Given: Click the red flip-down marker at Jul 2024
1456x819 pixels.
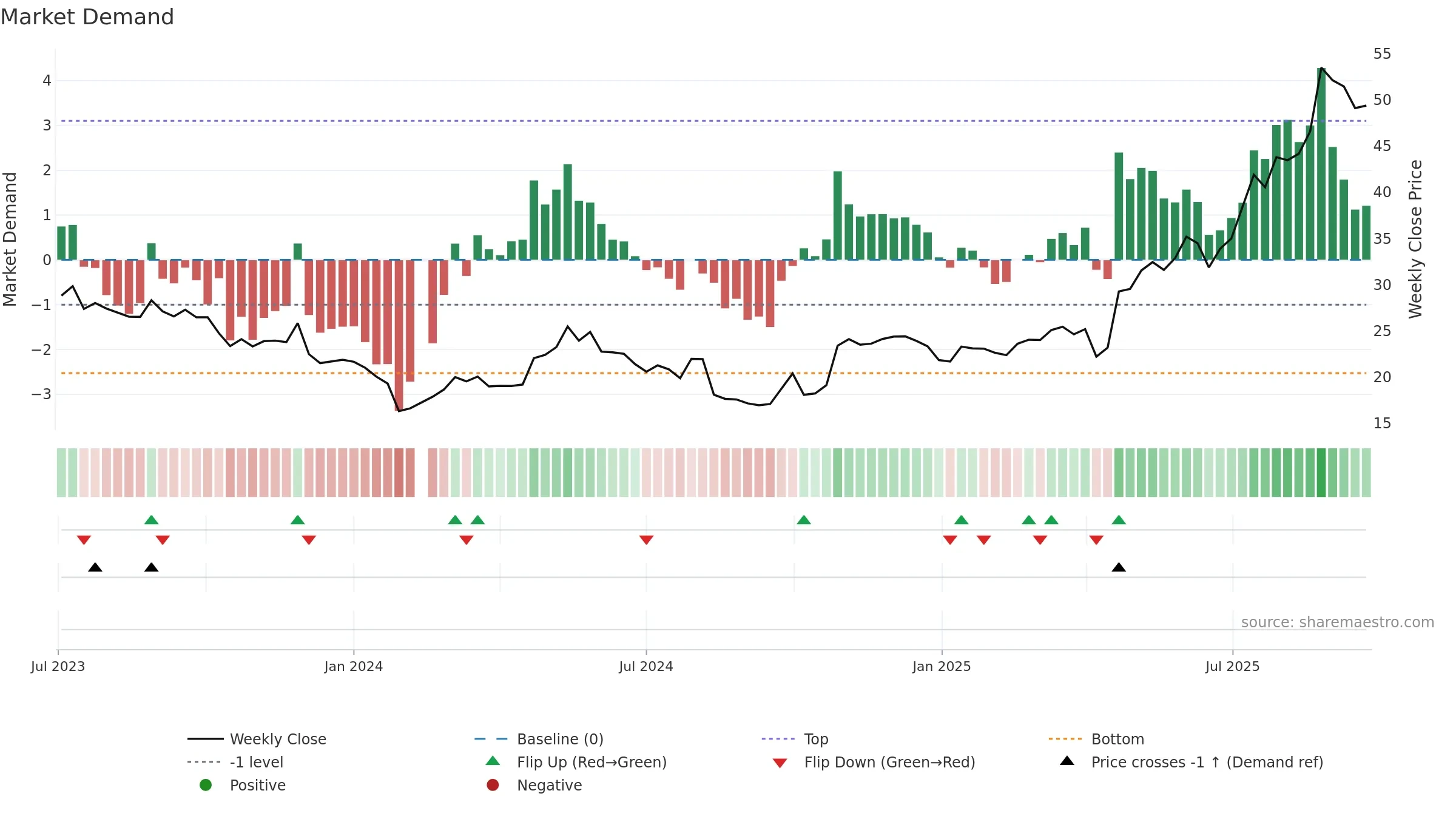Looking at the screenshot, I should coord(646,540).
